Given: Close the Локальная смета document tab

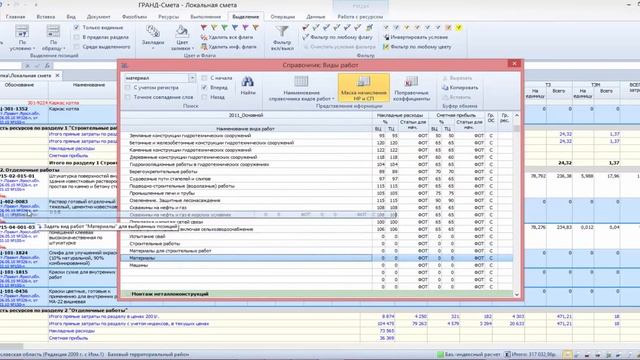Looking at the screenshot, I should click(58, 76).
